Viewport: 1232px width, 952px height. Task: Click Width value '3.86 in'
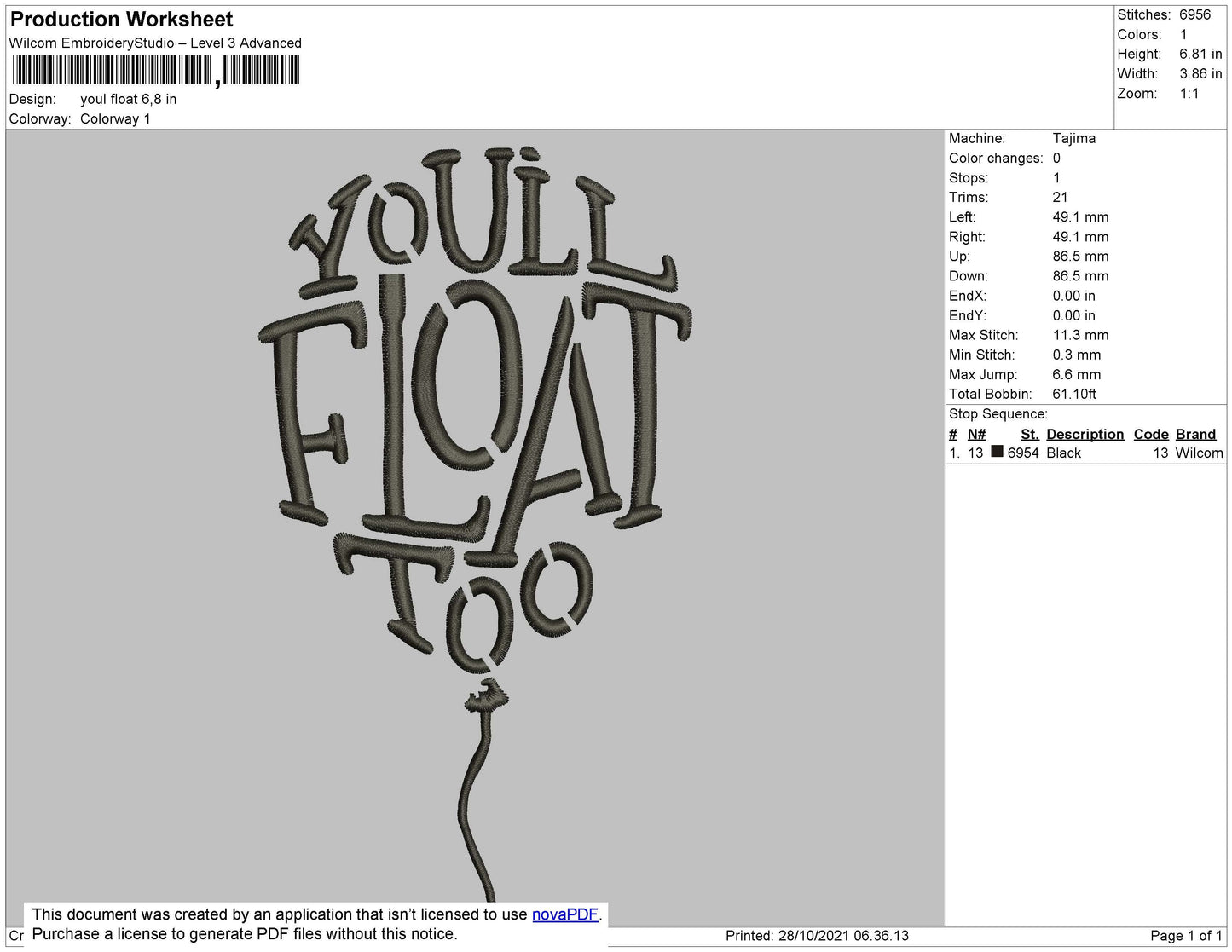pyautogui.click(x=1201, y=73)
